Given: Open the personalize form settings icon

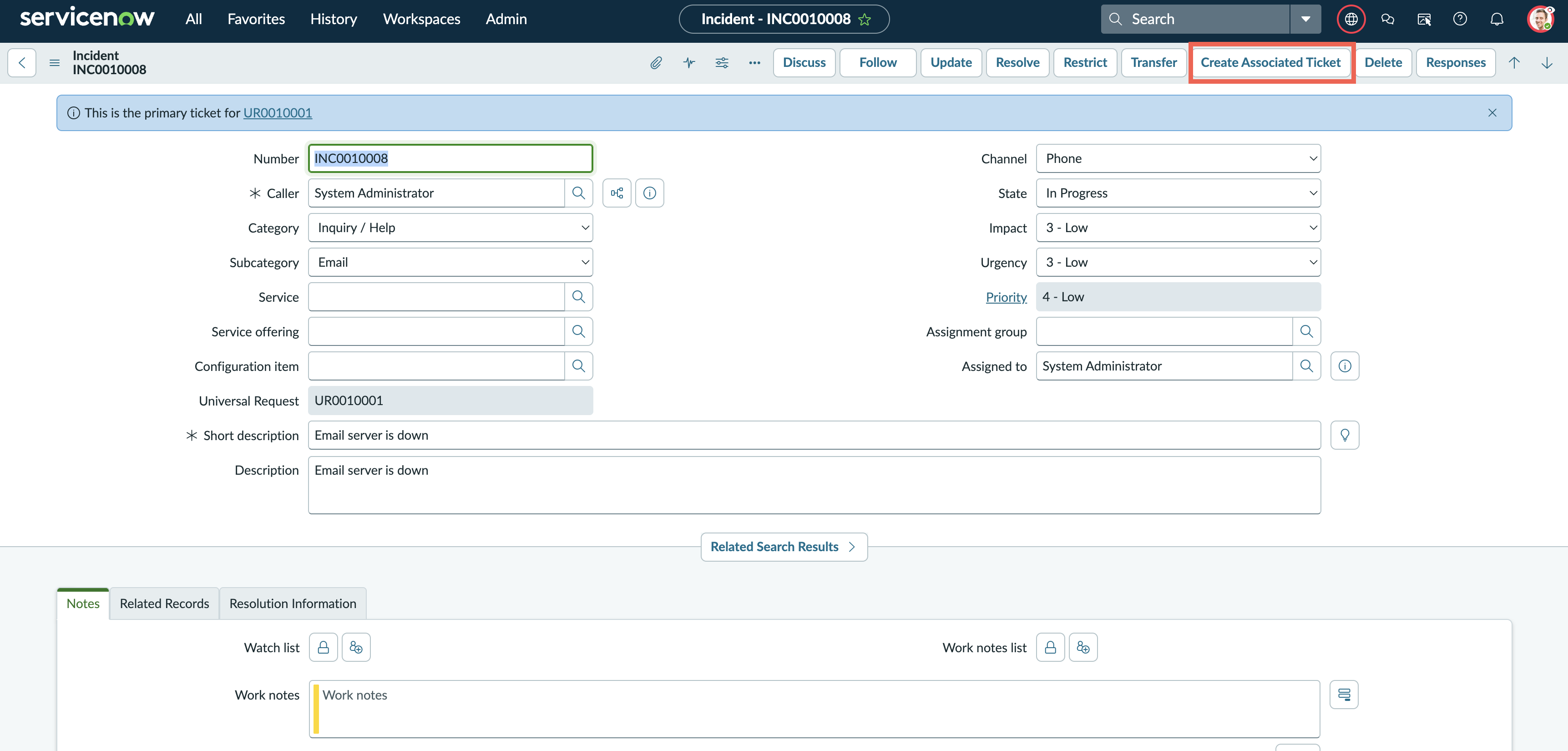Looking at the screenshot, I should coord(722,63).
